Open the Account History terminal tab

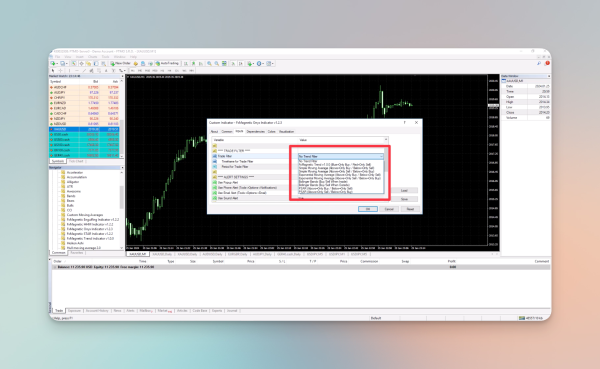click(x=97, y=311)
